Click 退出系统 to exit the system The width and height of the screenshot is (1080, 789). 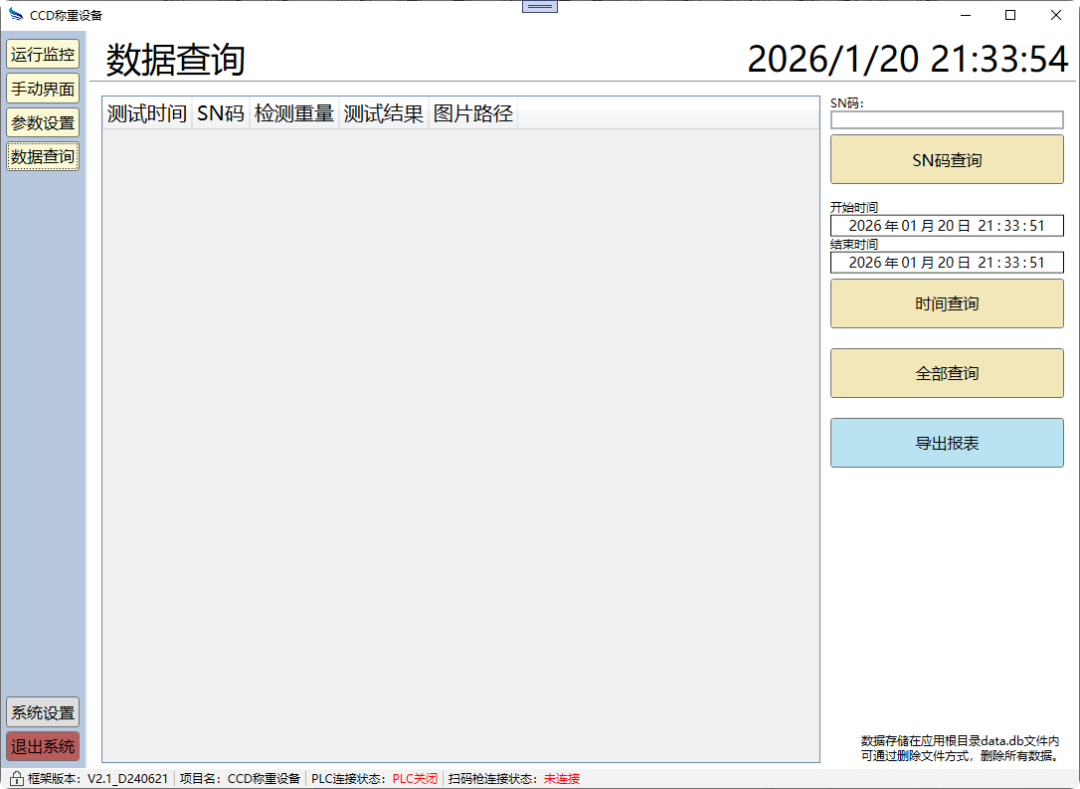click(42, 746)
